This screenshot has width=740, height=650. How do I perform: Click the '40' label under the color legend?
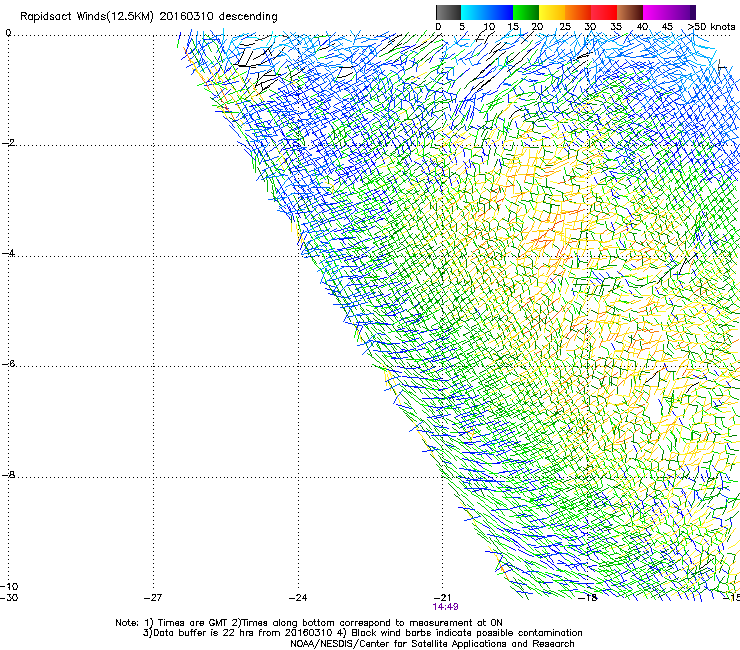pos(642,27)
